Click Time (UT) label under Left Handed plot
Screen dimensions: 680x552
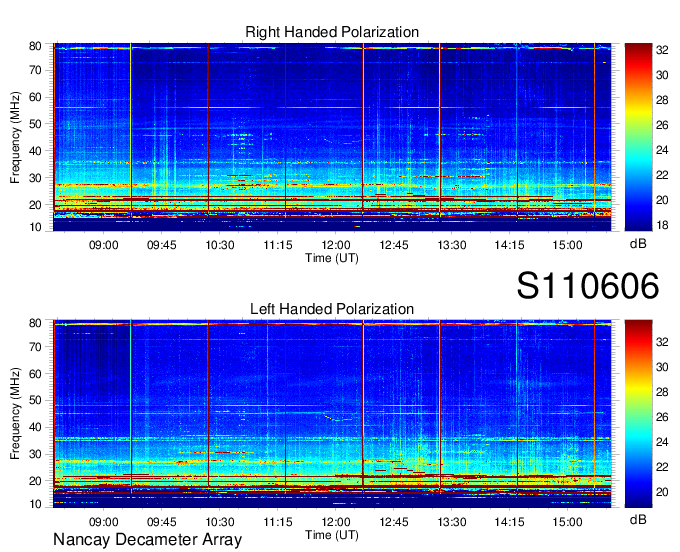(x=332, y=535)
